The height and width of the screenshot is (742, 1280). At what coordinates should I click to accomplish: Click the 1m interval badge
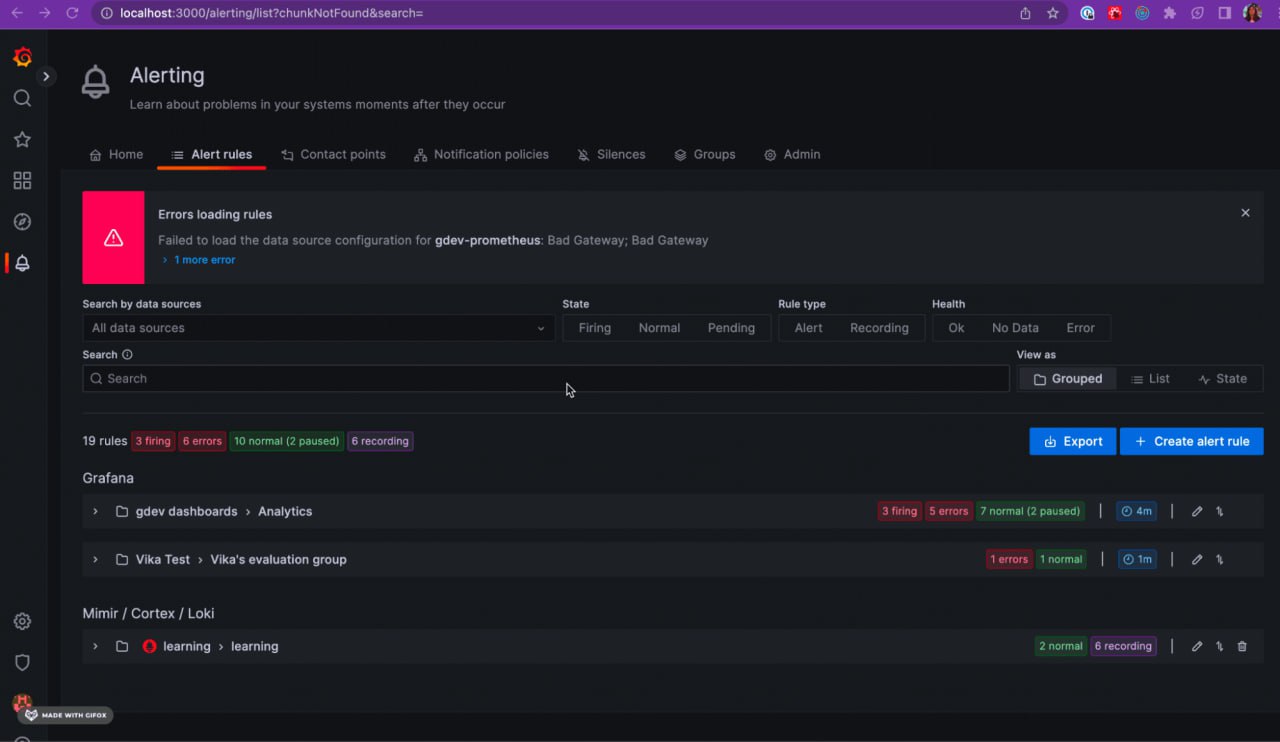(x=1136, y=559)
